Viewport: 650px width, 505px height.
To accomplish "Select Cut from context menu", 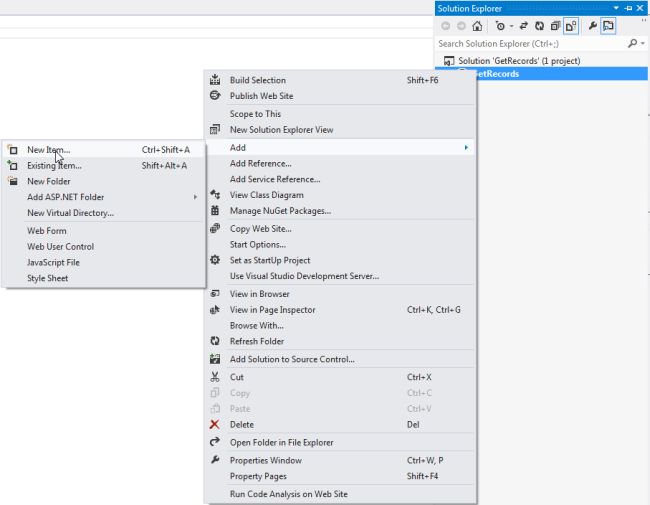I will [340, 377].
